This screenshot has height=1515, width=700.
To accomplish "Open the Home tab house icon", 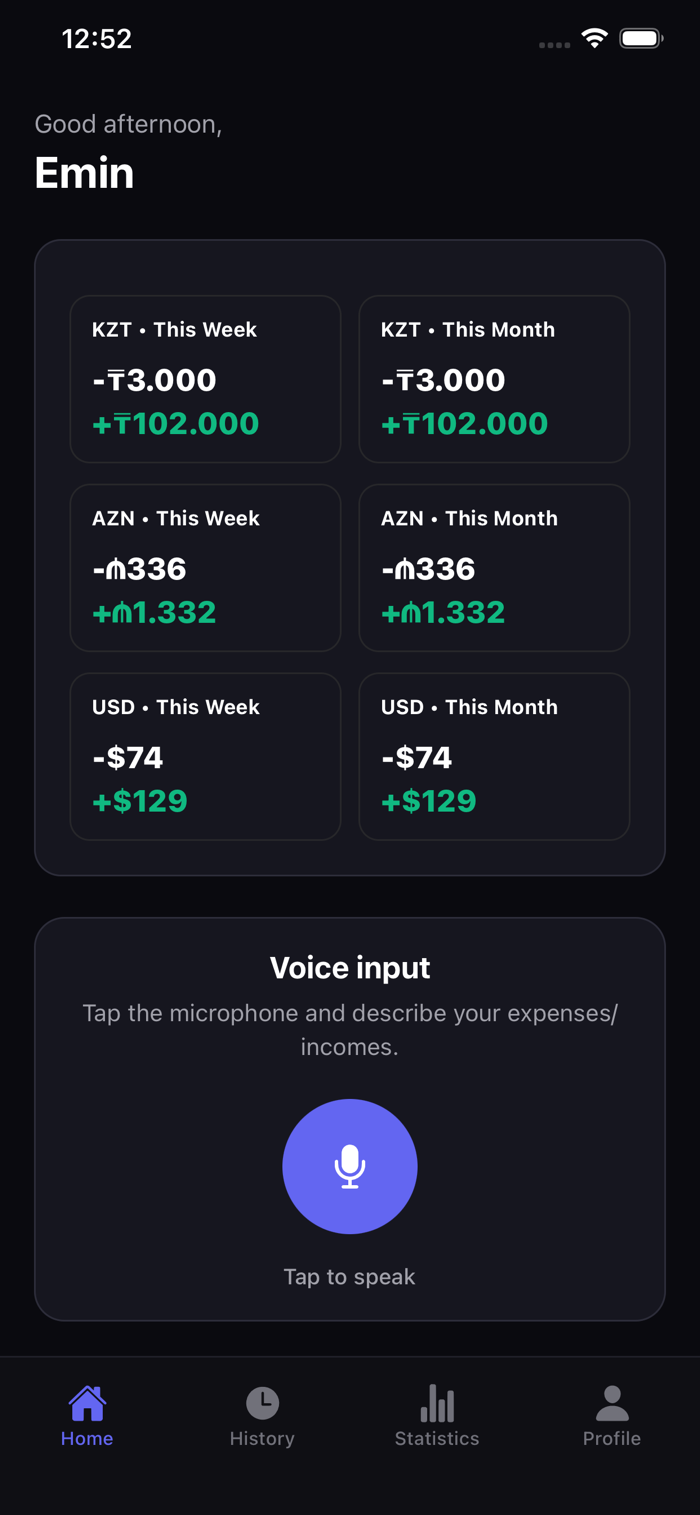I will click(87, 1403).
